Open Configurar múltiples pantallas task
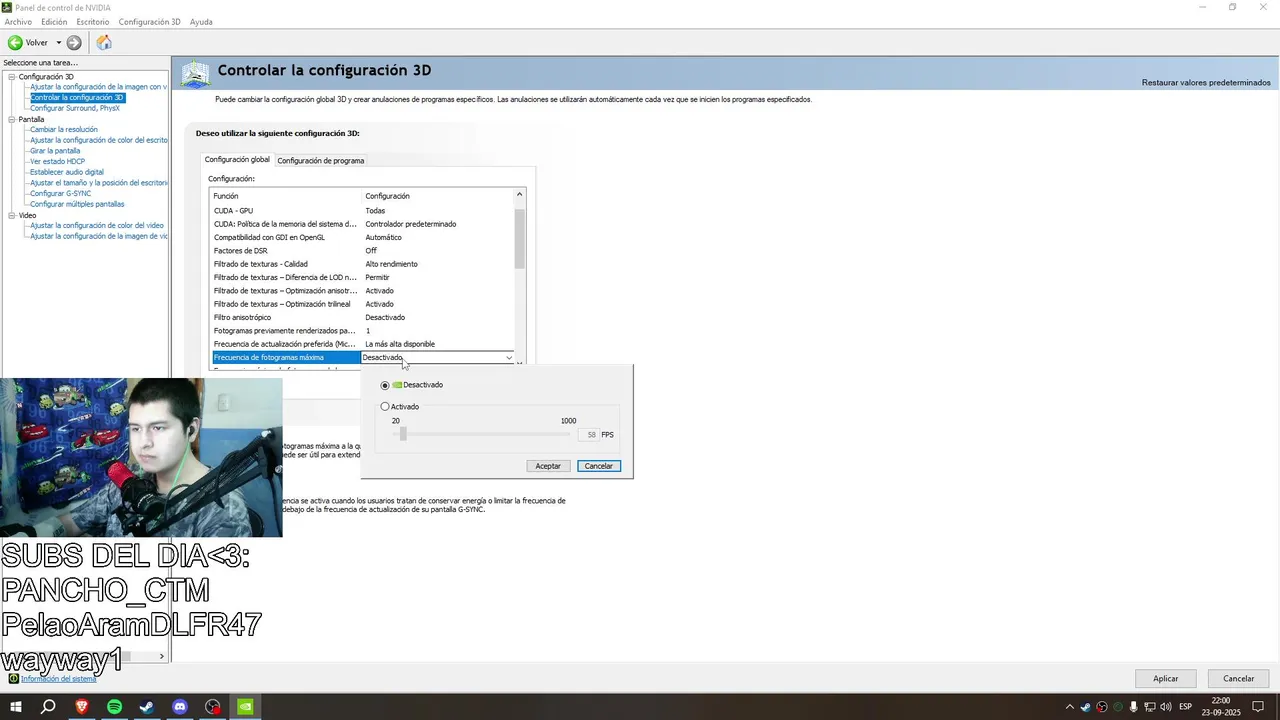1280x720 pixels. coord(77,204)
